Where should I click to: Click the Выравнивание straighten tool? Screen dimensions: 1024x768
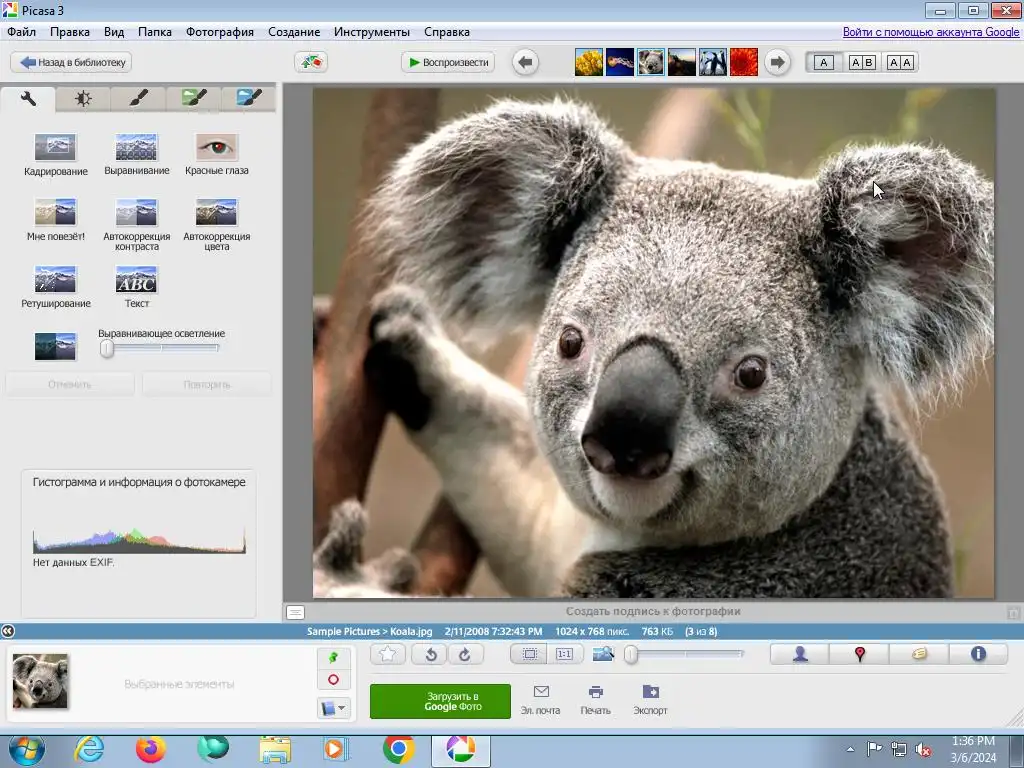coord(136,148)
